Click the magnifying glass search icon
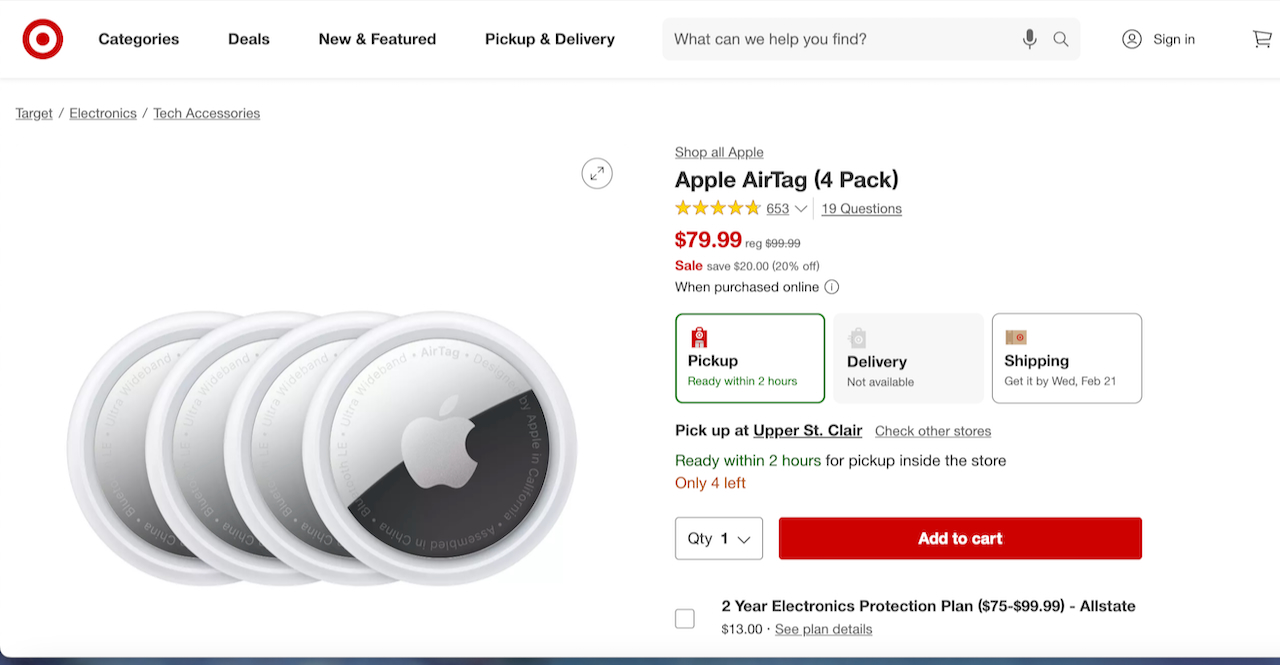 point(1061,39)
